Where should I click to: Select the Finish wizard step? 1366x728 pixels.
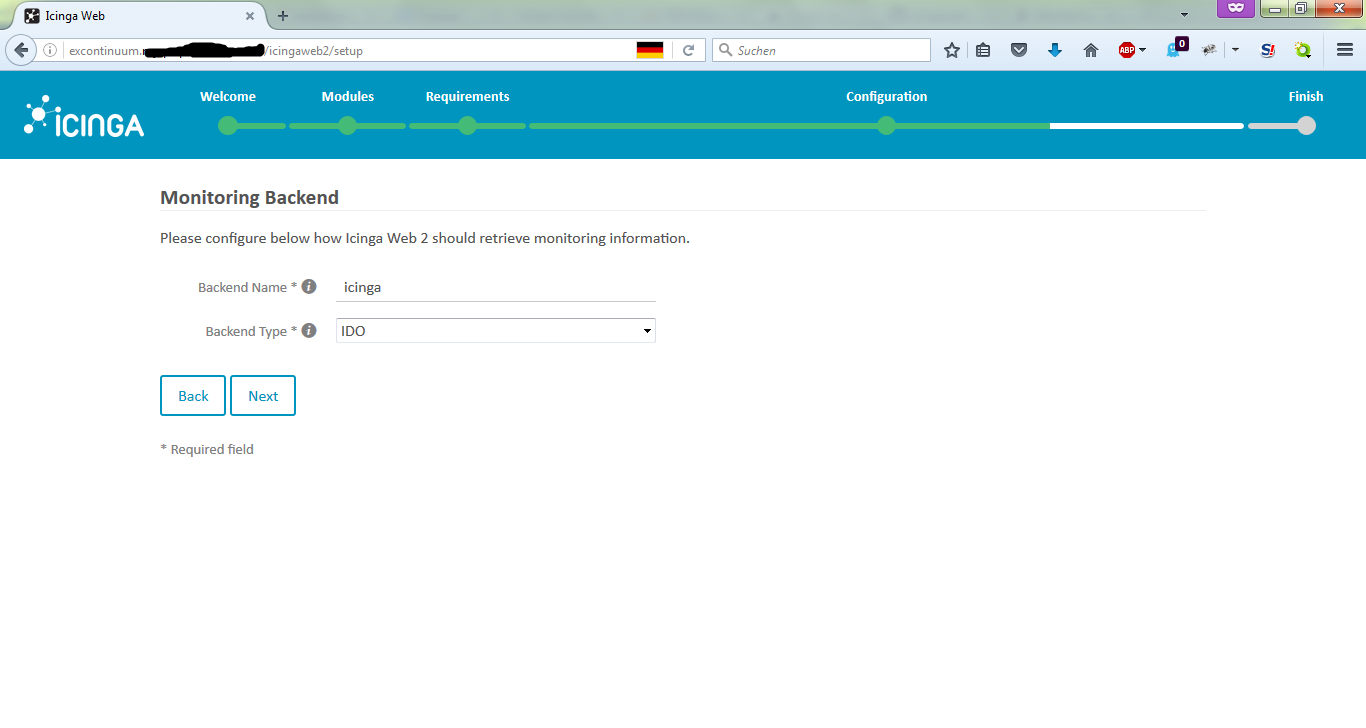tap(1306, 97)
